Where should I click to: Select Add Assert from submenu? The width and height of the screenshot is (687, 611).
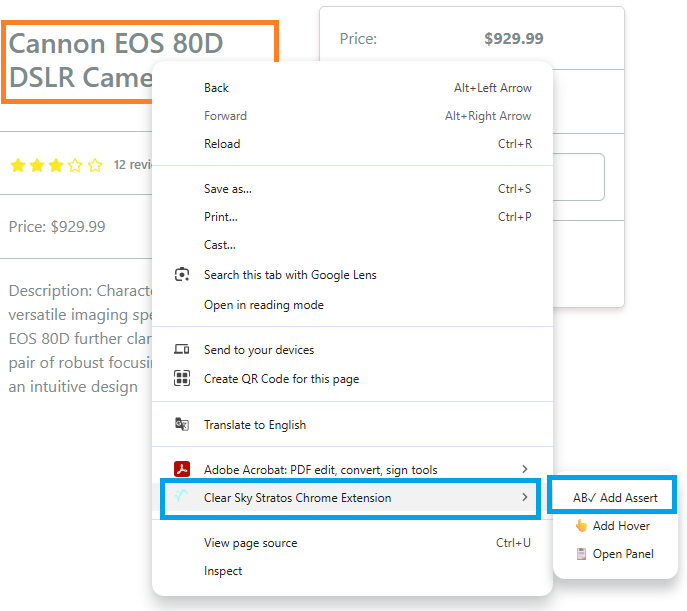[x=615, y=498]
